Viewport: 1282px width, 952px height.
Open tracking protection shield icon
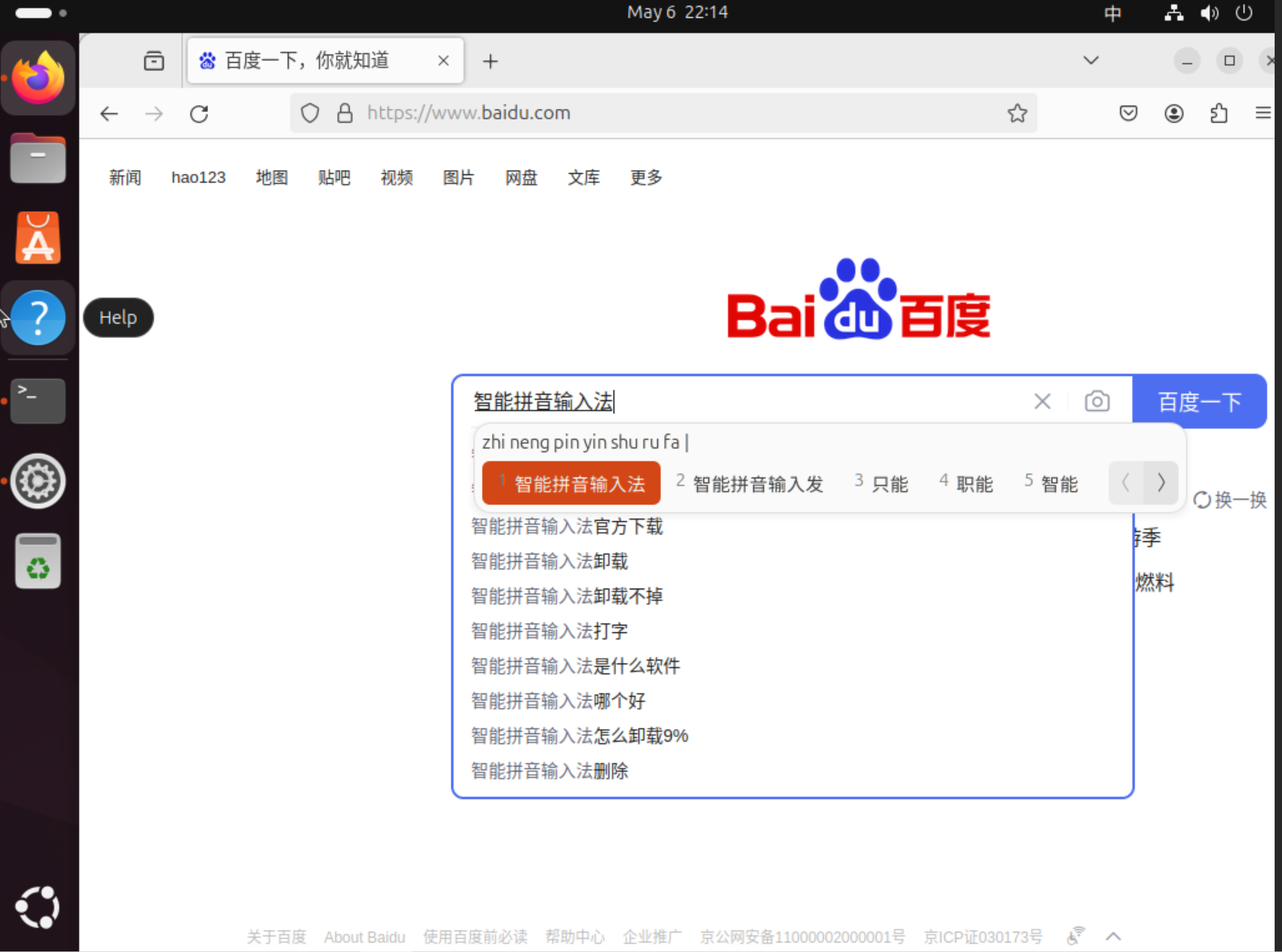pyautogui.click(x=310, y=113)
